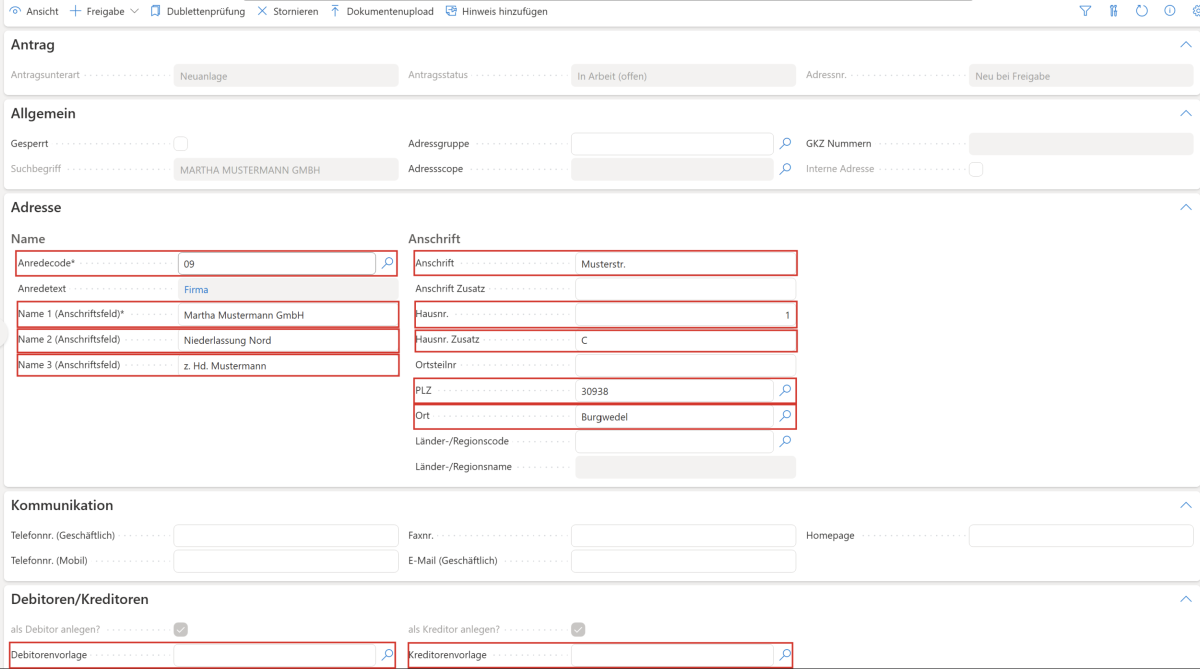Click the Anredecode lookup magnifier
Image resolution: width=1200 pixels, height=669 pixels.
(387, 263)
